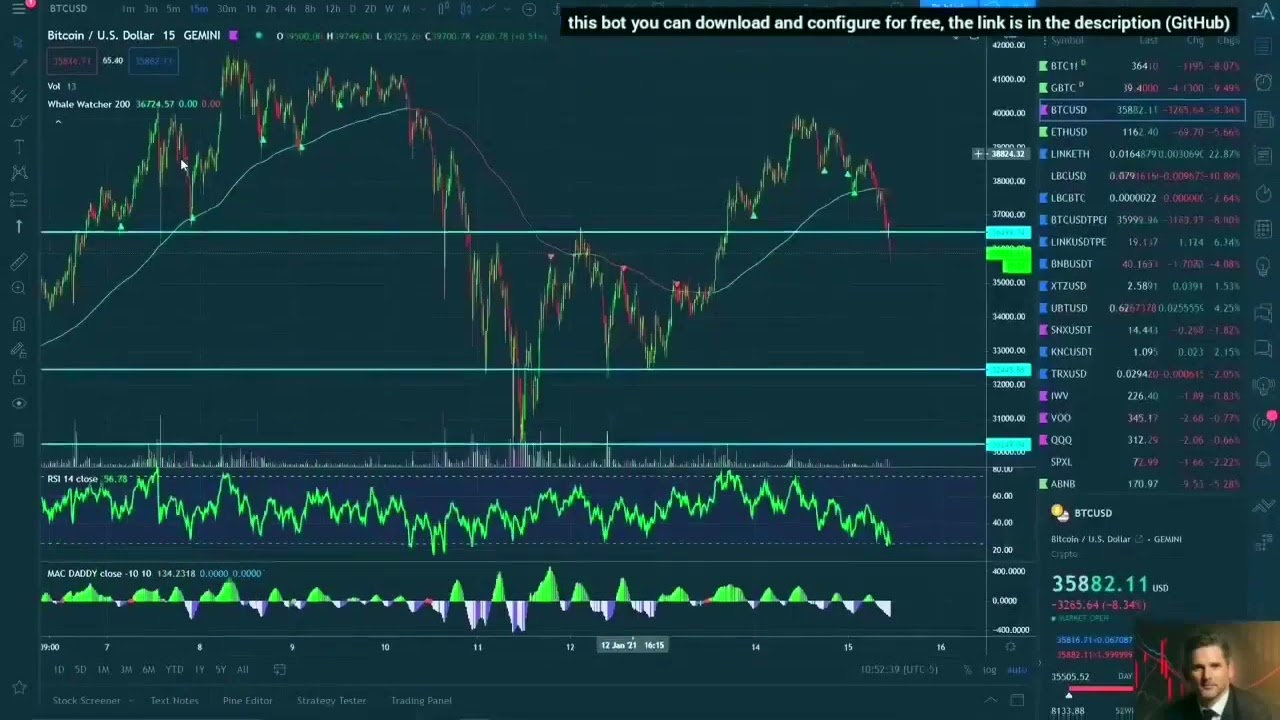
Task: Select the trend line drawing tool
Action: (18, 68)
